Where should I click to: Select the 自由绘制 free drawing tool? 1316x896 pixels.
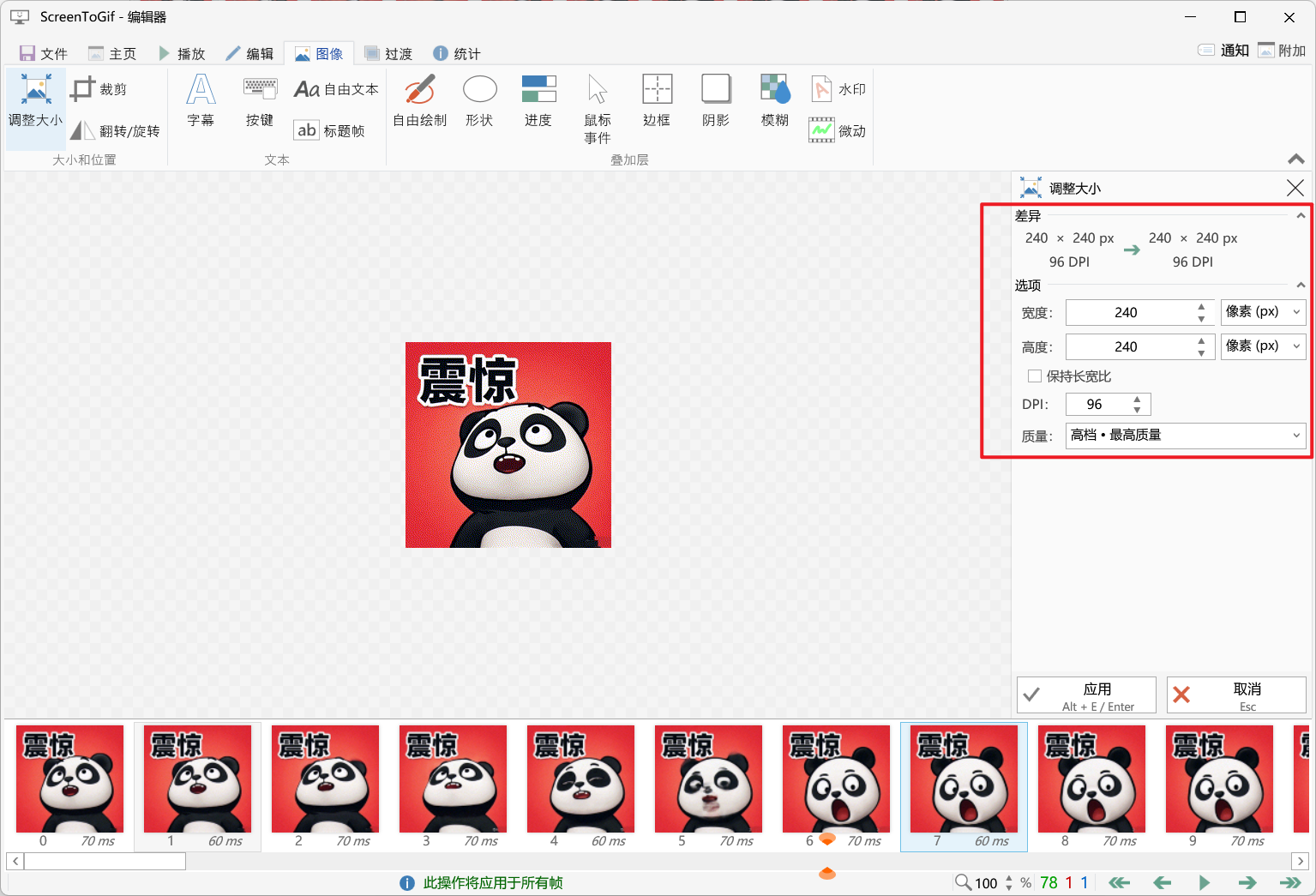pyautogui.click(x=420, y=101)
